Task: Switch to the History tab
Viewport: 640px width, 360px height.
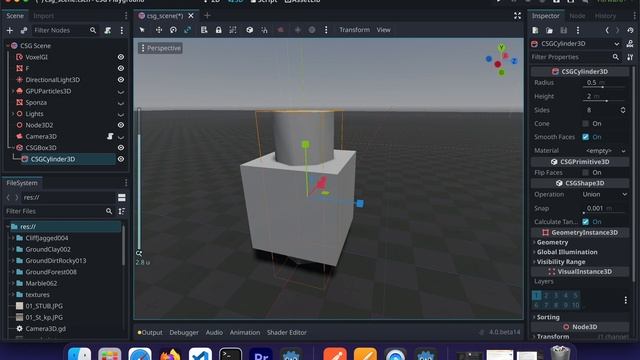Action: click(x=605, y=16)
